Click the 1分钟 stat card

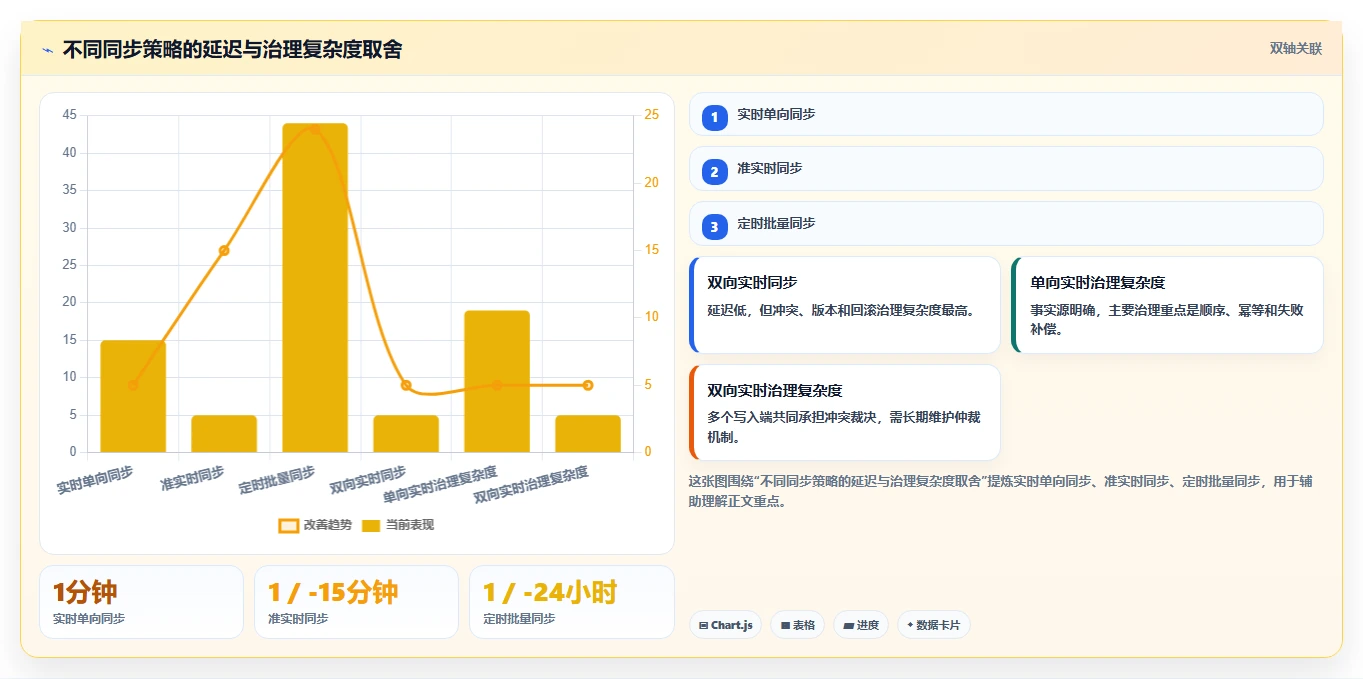tap(141, 602)
